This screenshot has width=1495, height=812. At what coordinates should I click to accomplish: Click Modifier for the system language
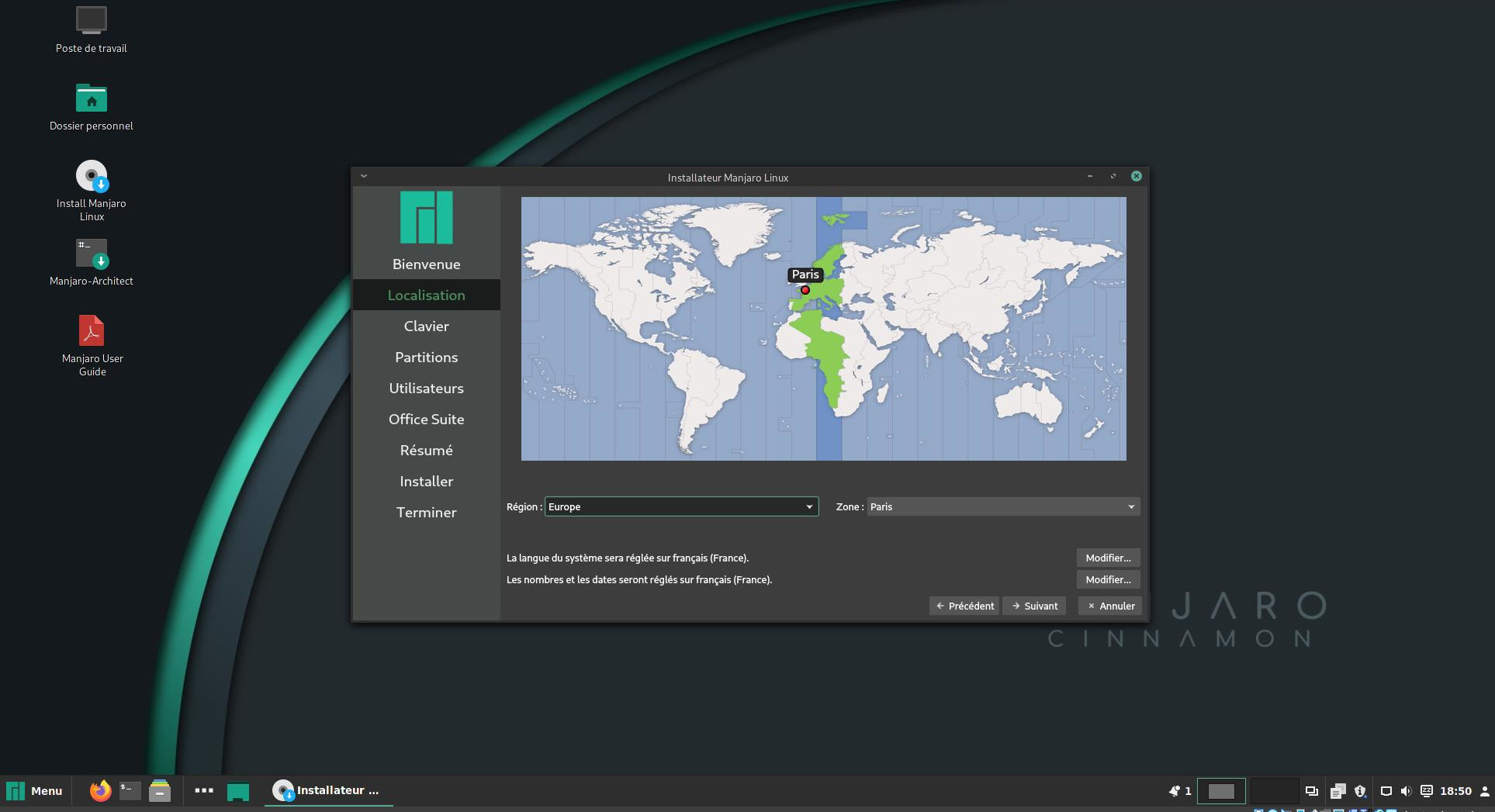point(1108,558)
